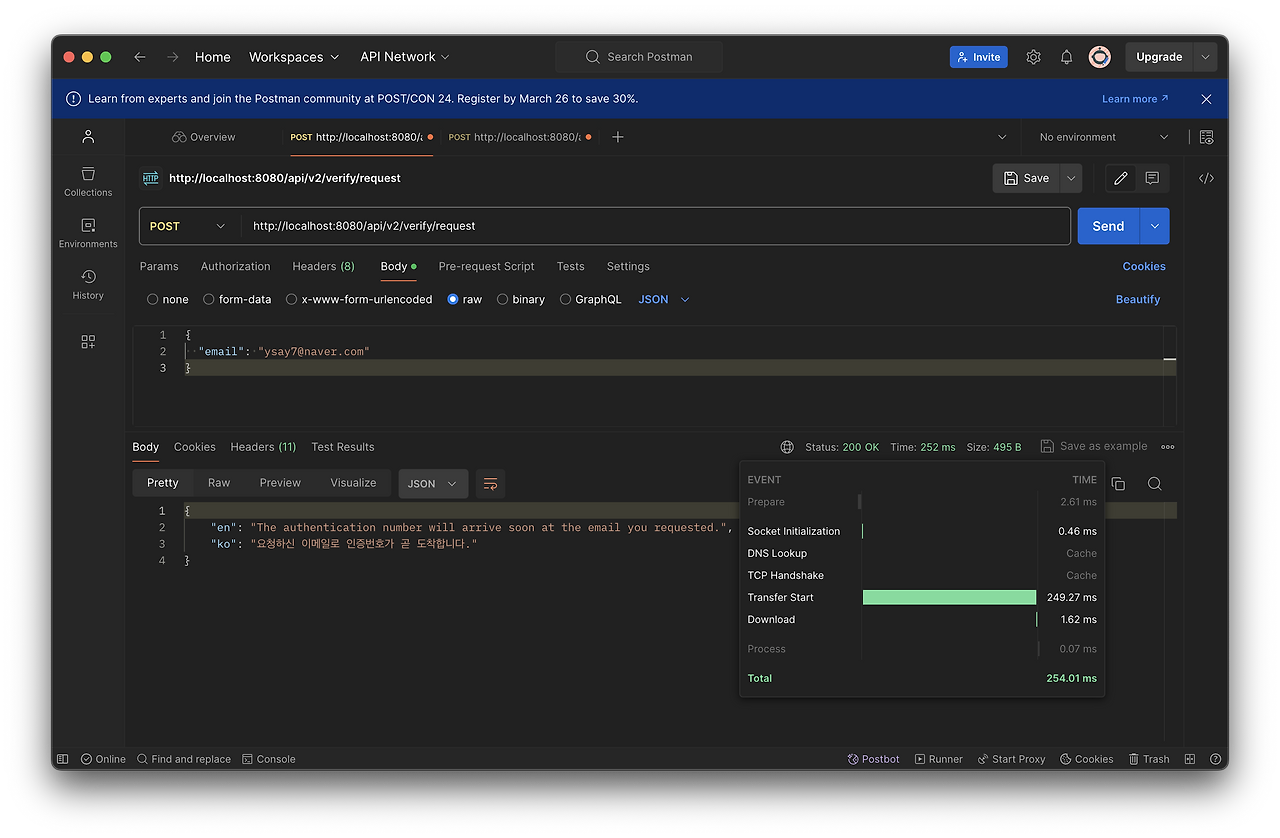Click the blue Send button

(x=1108, y=226)
